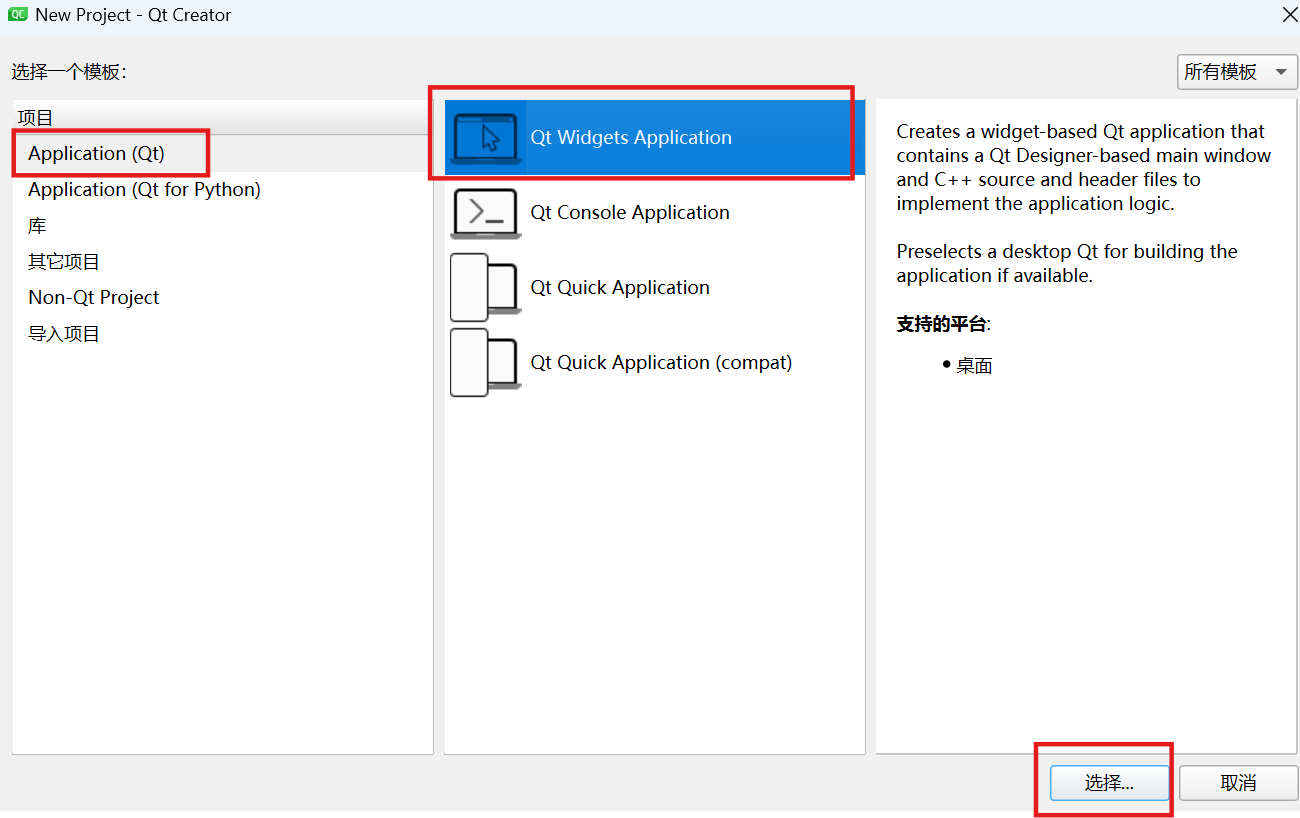The image size is (1300, 818).
Task: Select the Non-Qt Project category
Action: [x=223, y=298]
